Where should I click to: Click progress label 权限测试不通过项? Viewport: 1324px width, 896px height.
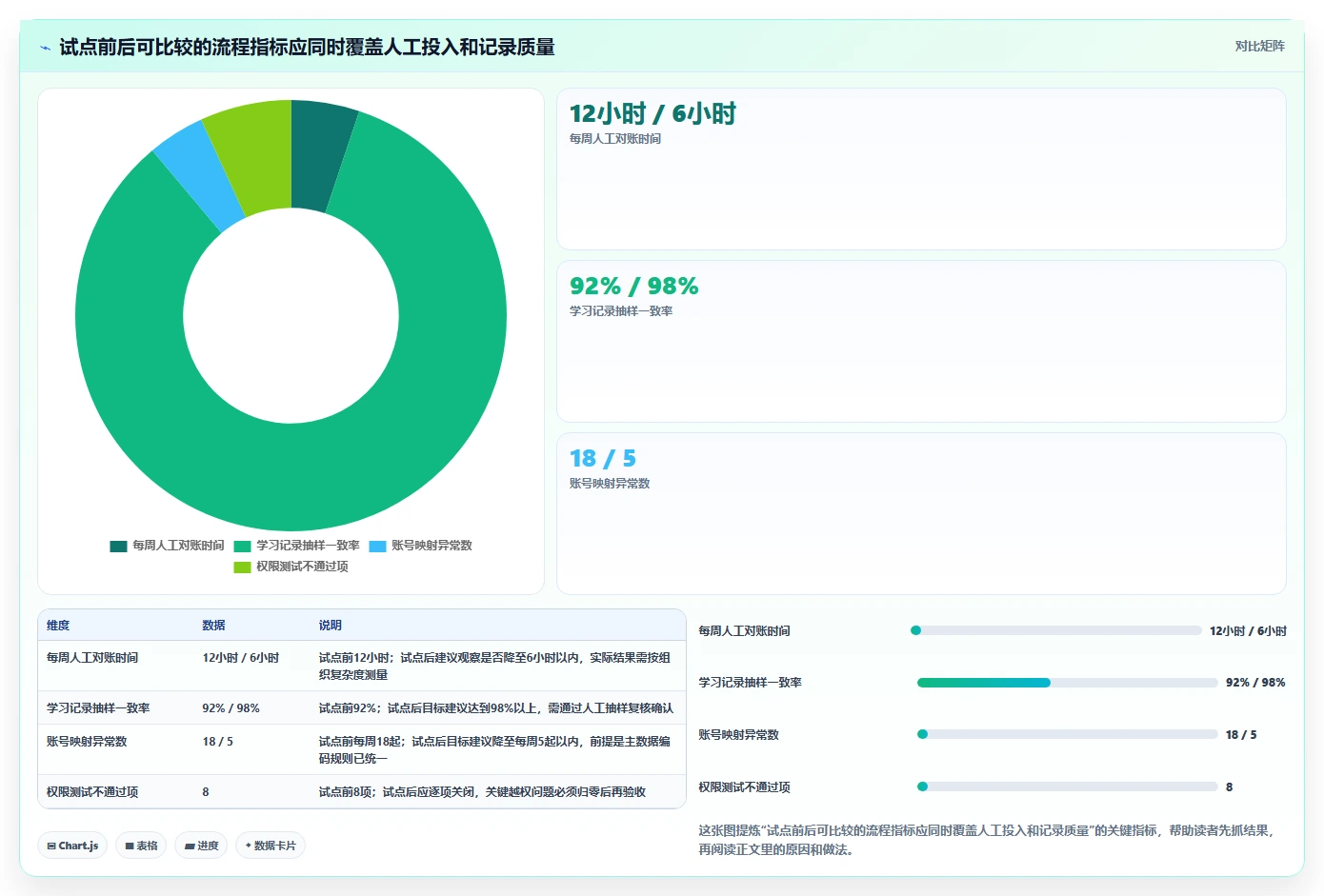coord(744,787)
